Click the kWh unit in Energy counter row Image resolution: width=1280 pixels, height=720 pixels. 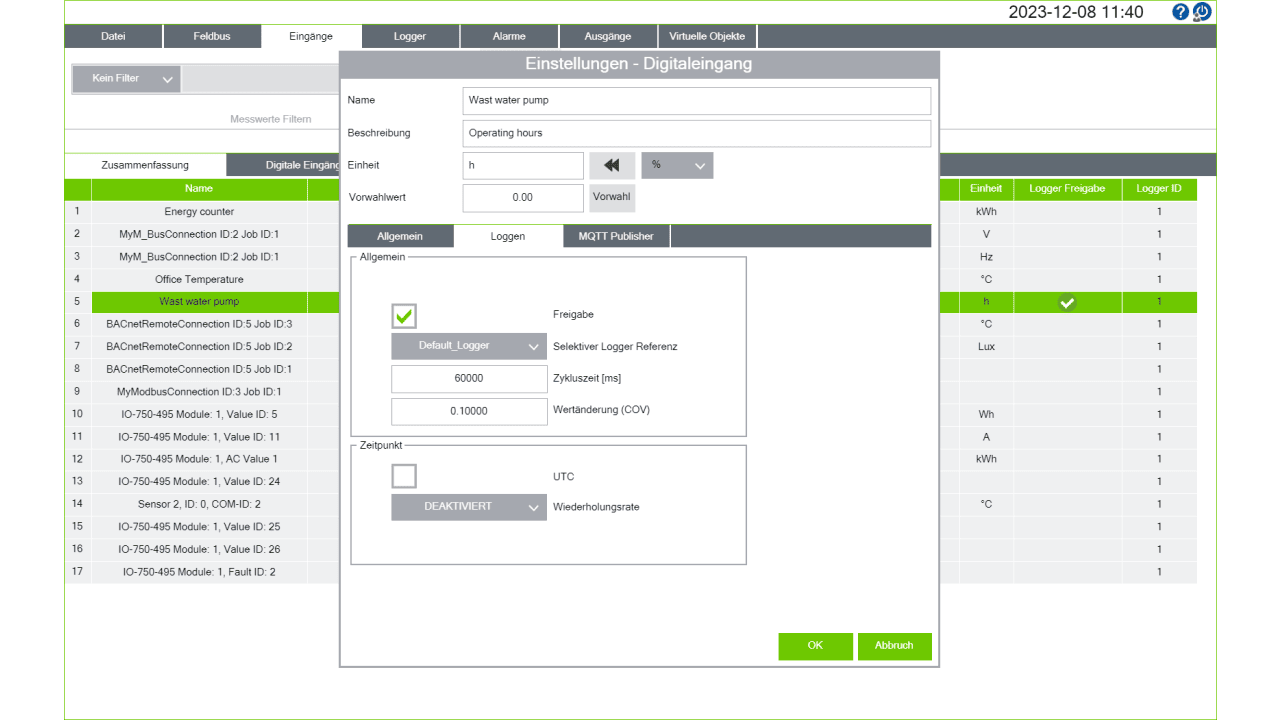[x=986, y=212]
